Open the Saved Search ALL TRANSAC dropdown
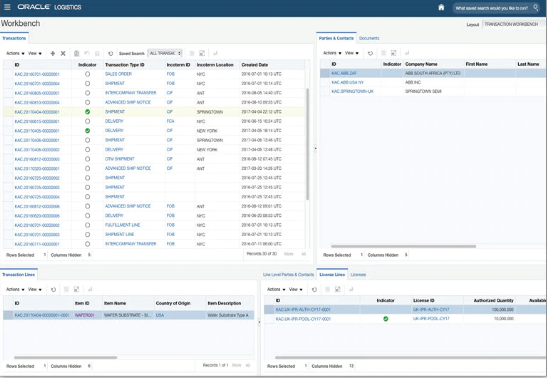Screen dimensions: 547x378 [x=165, y=53]
